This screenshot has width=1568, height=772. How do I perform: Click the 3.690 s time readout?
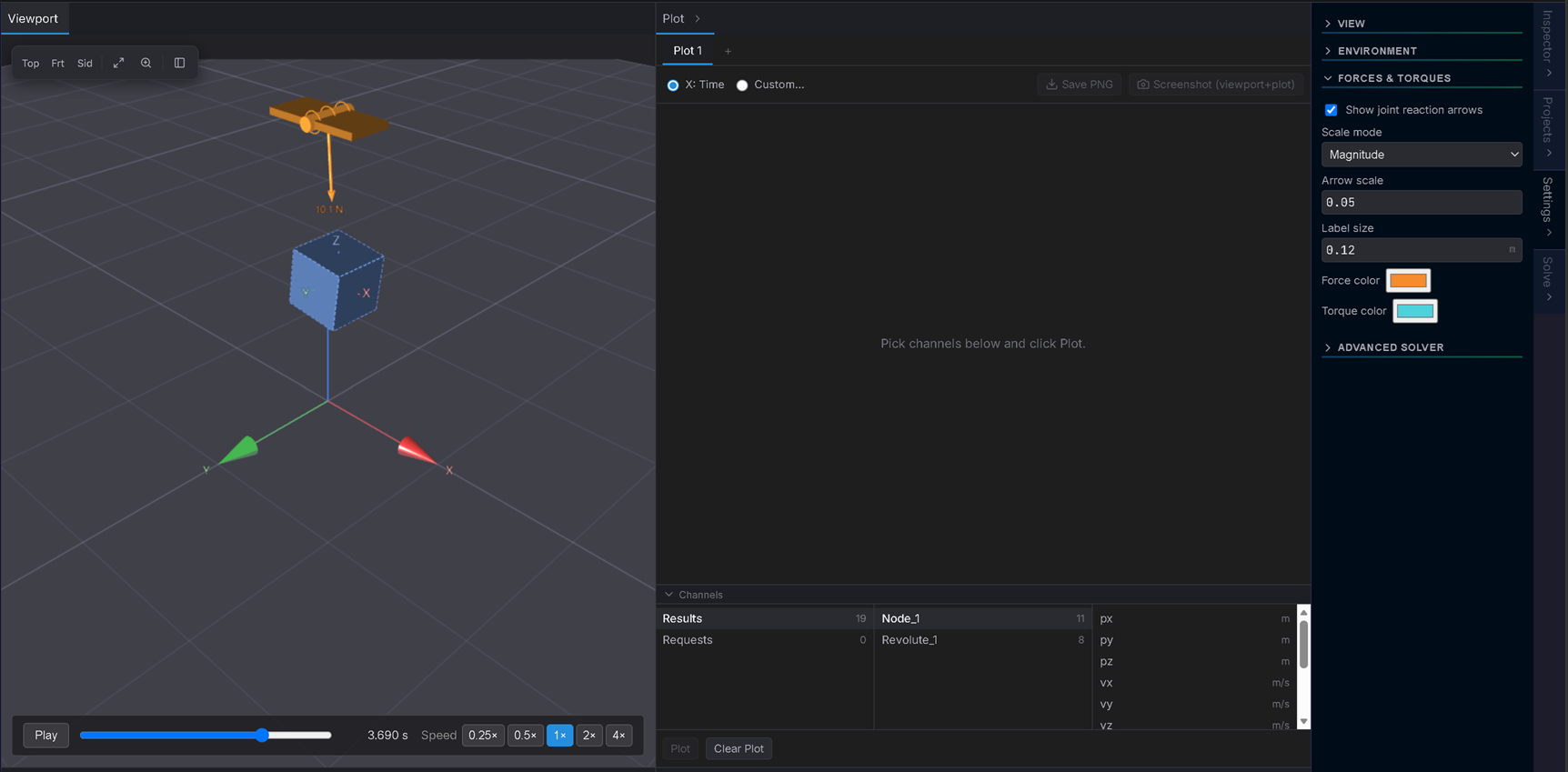[x=387, y=735]
